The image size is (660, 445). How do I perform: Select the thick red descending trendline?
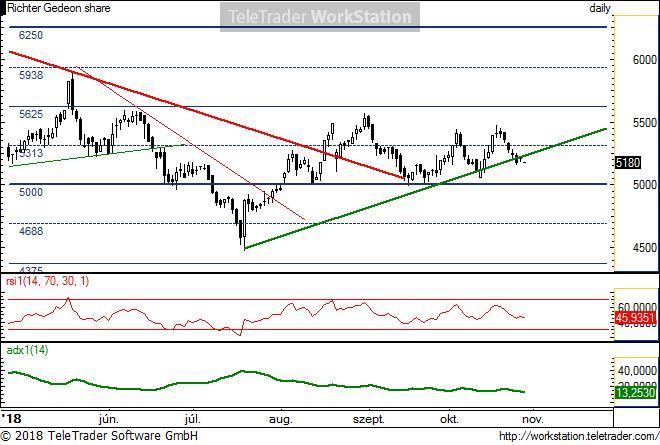click(206, 115)
